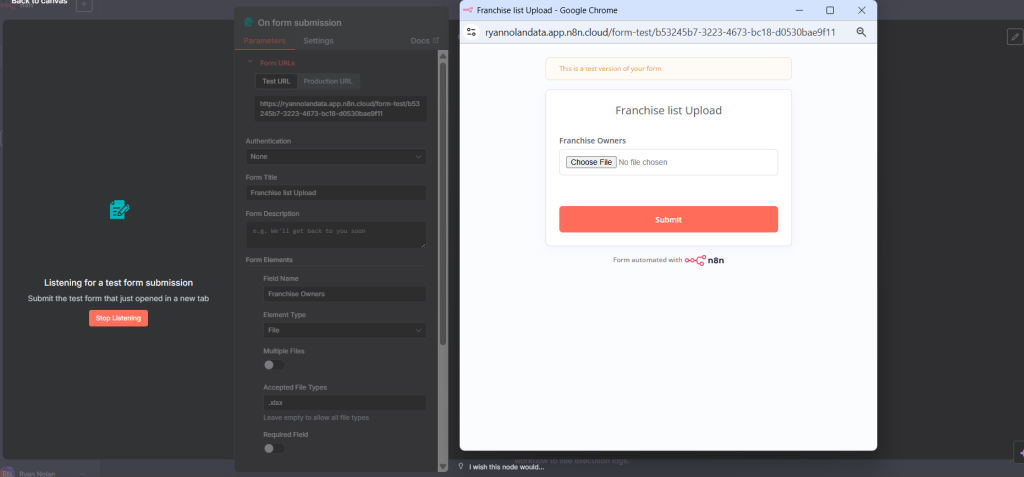Click the Listening for a test form submission text
1024x477 pixels.
point(118,283)
